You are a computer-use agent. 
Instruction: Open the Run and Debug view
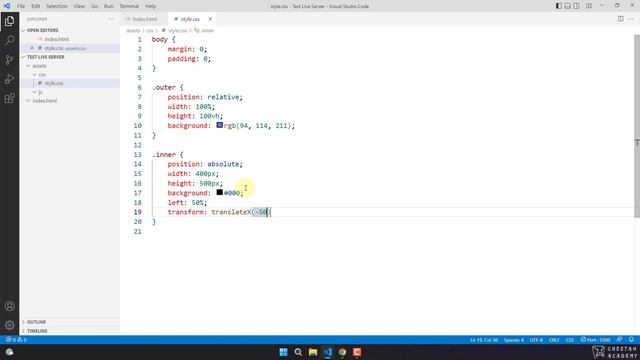pos(9,79)
